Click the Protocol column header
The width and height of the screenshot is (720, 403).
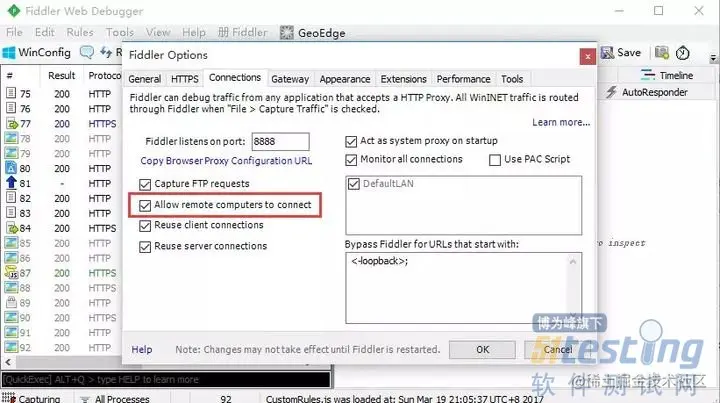coord(104,75)
